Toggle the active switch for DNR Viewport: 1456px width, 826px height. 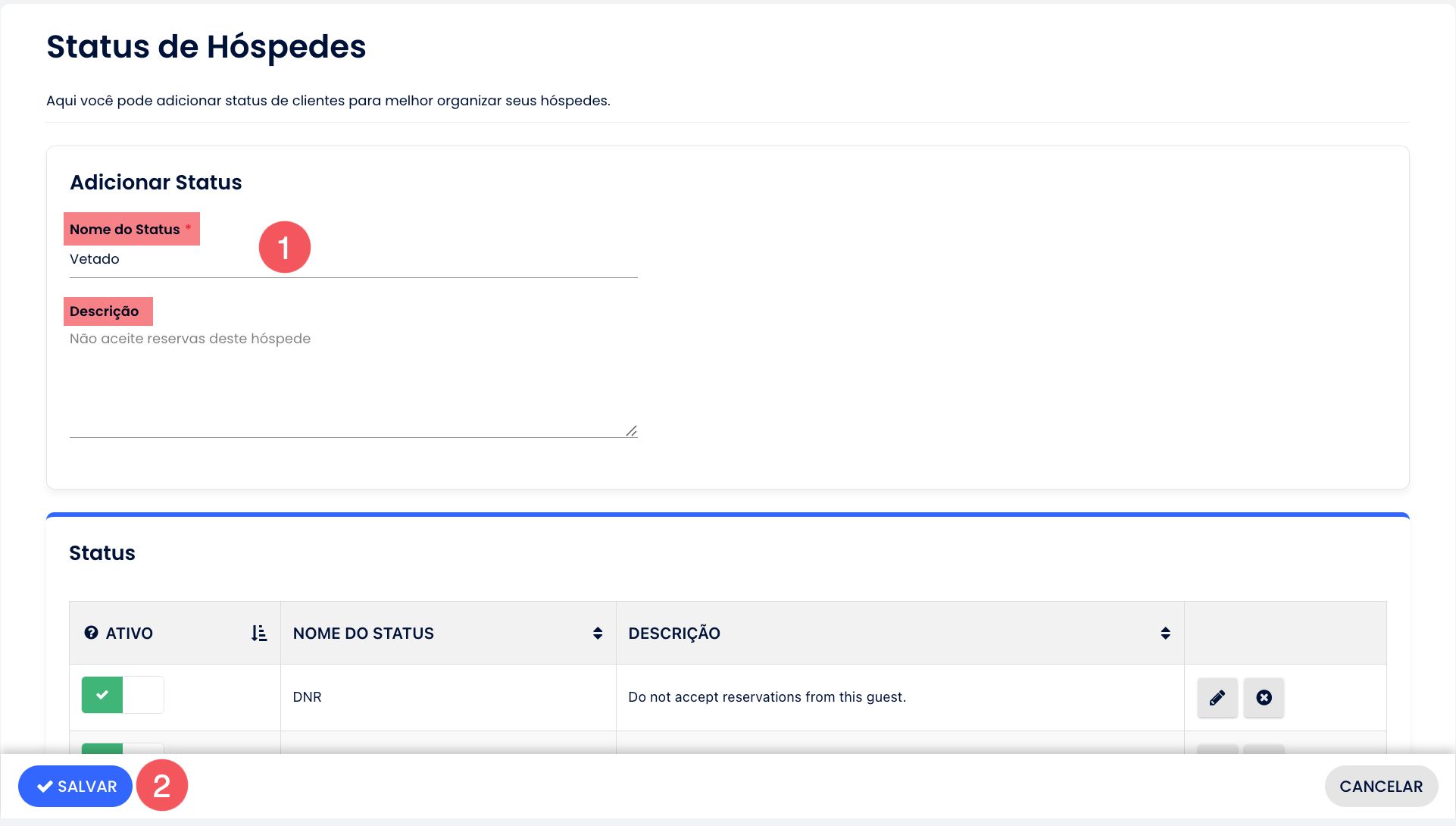(x=123, y=695)
